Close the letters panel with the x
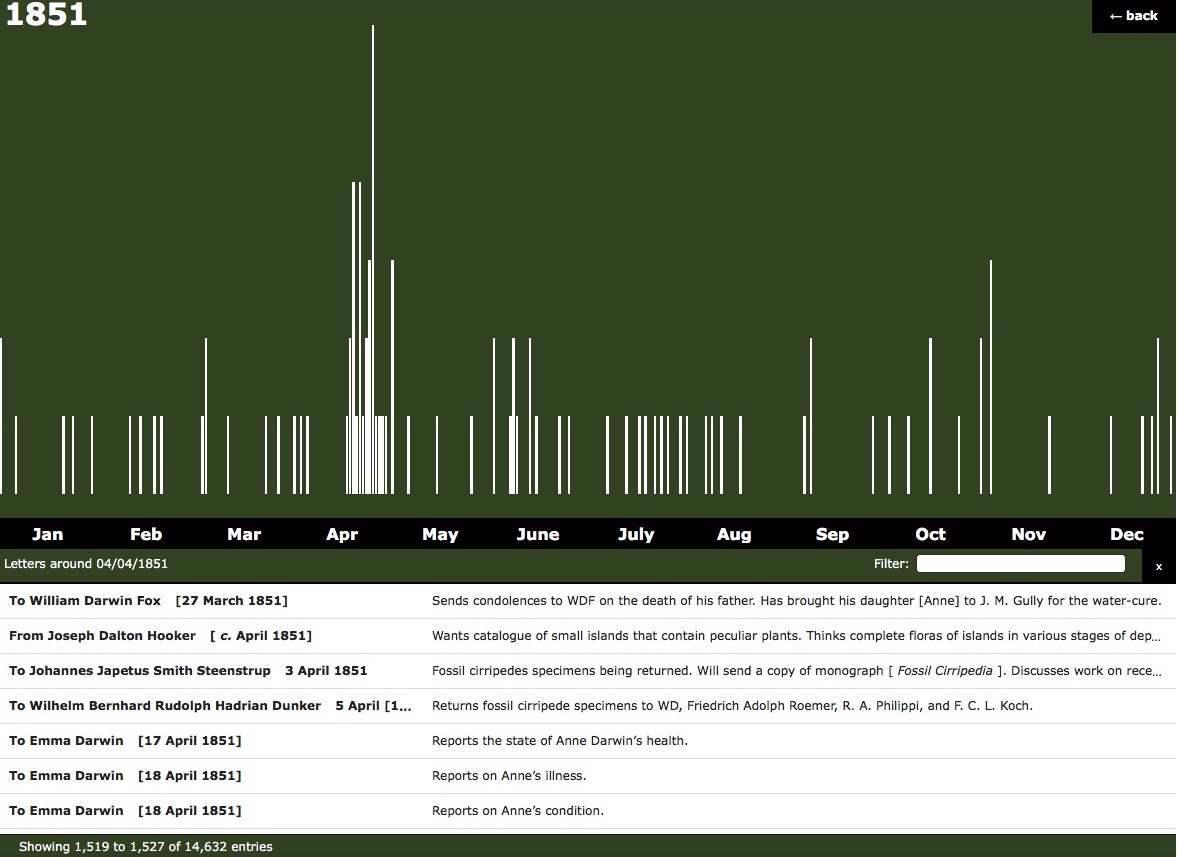The height and width of the screenshot is (857, 1177). click(1158, 566)
